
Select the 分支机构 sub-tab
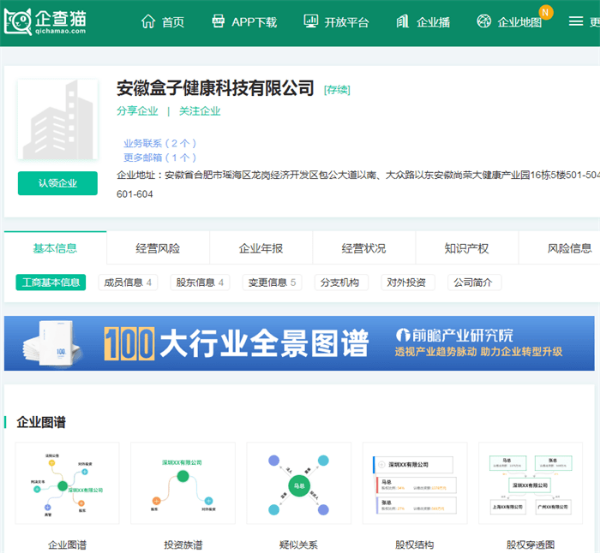tap(340, 282)
